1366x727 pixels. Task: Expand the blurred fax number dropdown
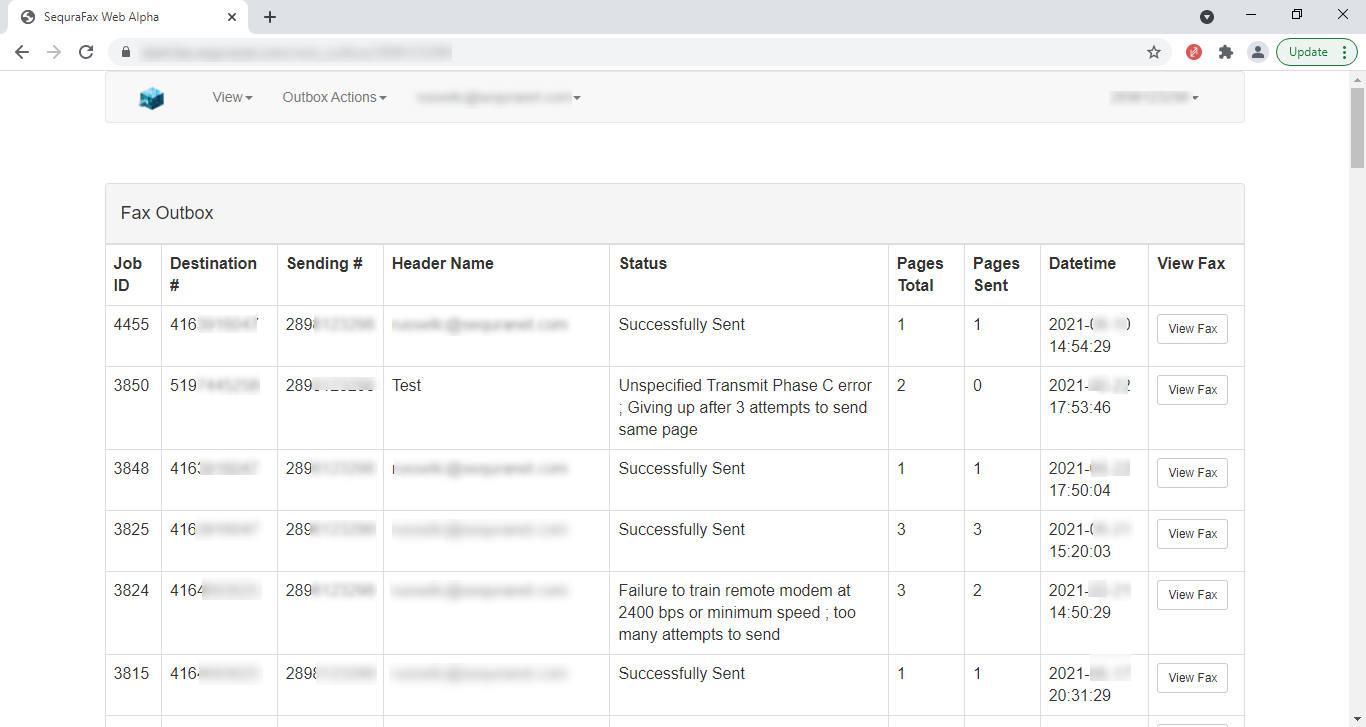pos(1154,97)
